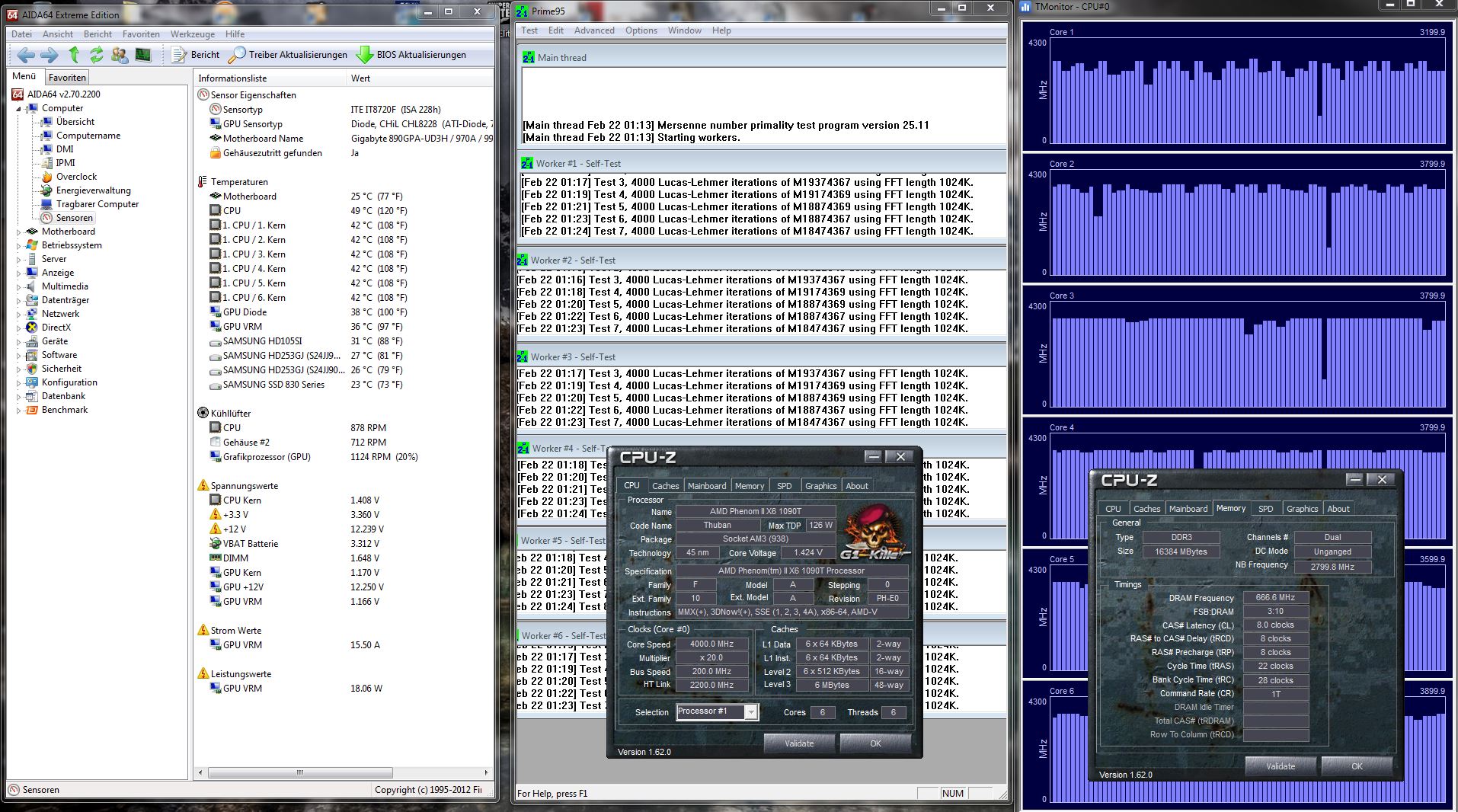Screen dimensions: 1458x812
Task: Expand the Datenträger tree node
Action: (x=19, y=300)
